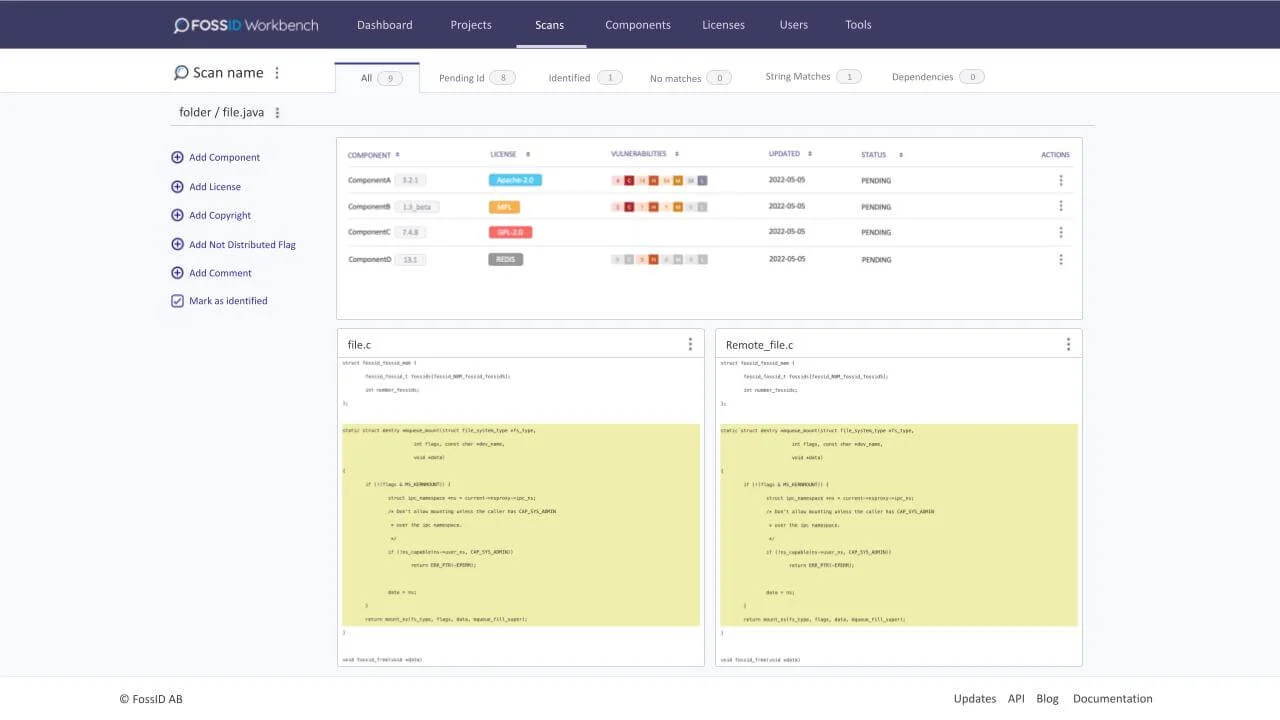The height and width of the screenshot is (720, 1280).
Task: Click the Add Copyright link
Action: (220, 215)
